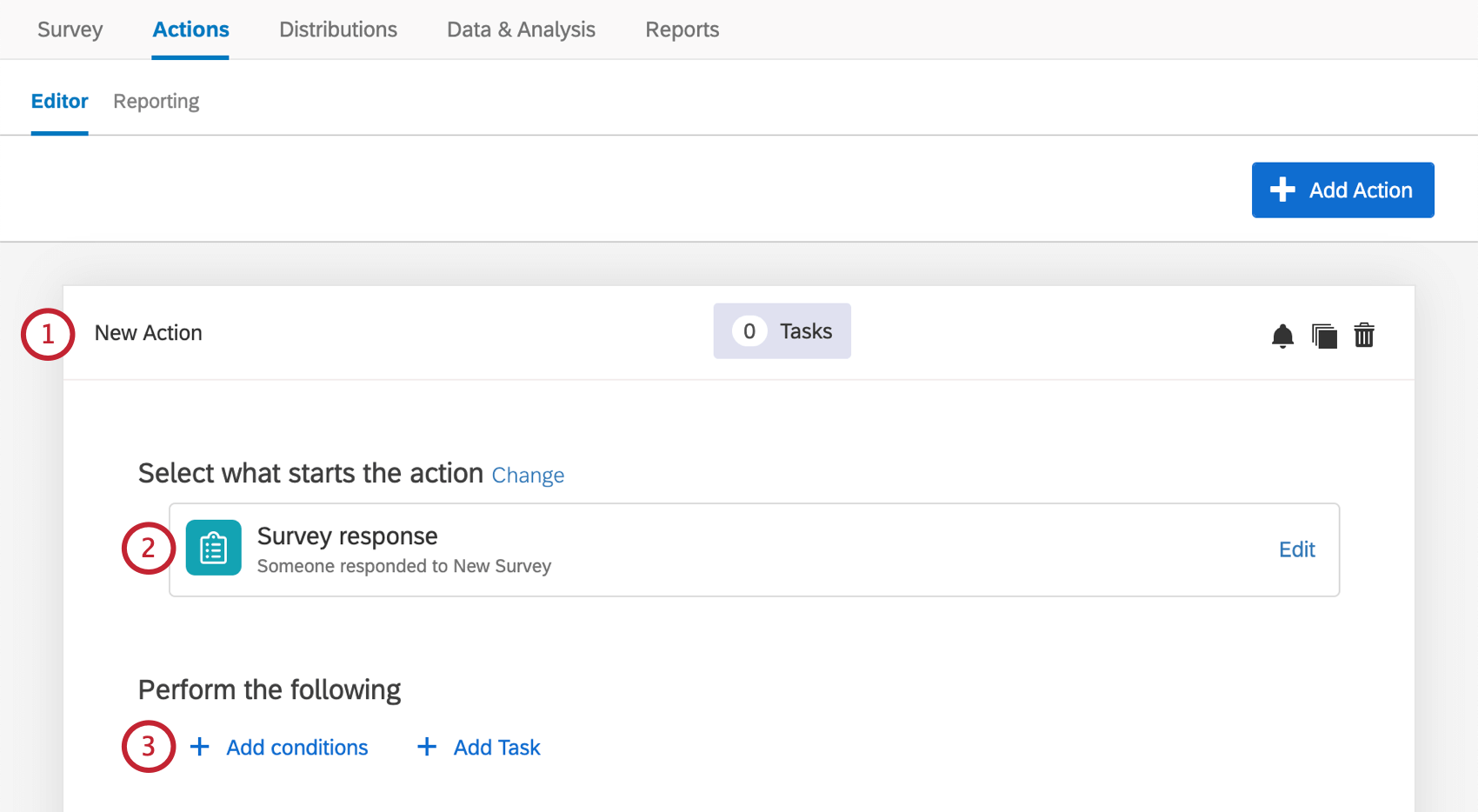This screenshot has height=812, width=1478.
Task: Click Add conditions link
Action: (297, 748)
